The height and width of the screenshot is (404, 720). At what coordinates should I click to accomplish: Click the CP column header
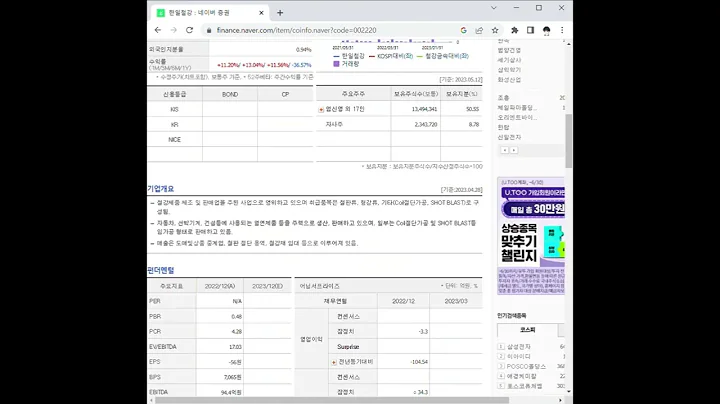(x=285, y=94)
